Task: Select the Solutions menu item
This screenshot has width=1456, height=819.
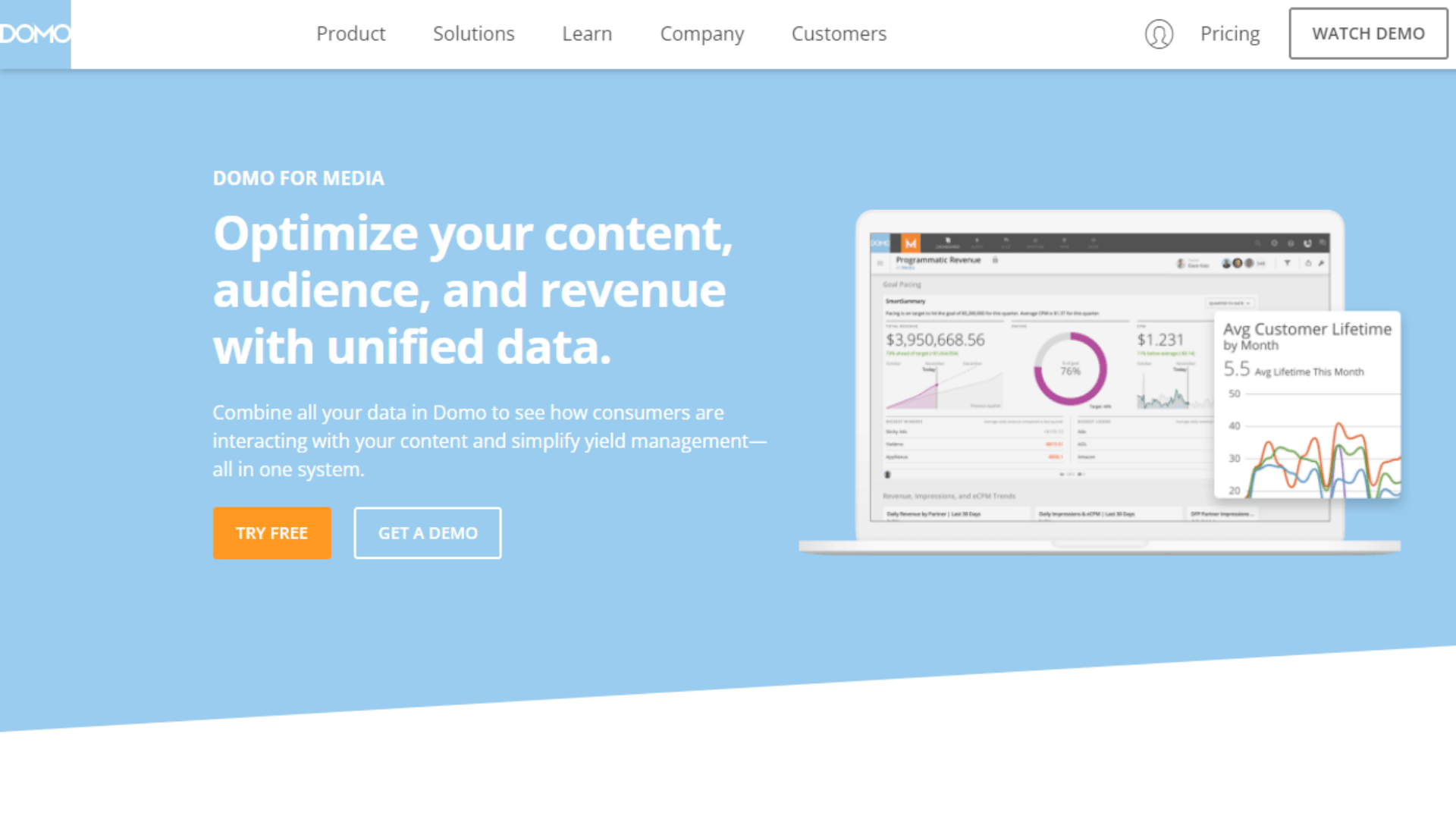Action: (x=473, y=33)
